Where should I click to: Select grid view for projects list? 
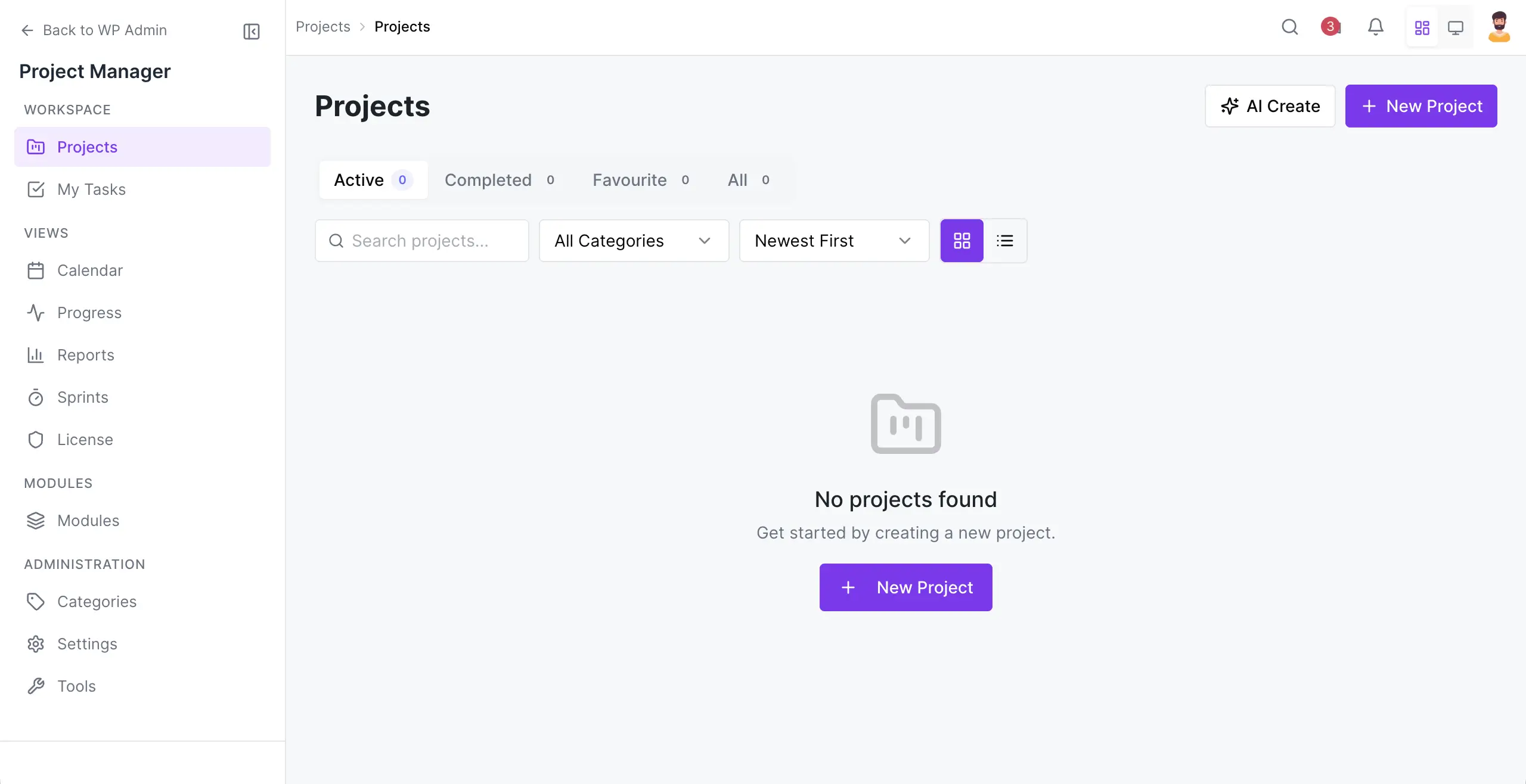(961, 241)
